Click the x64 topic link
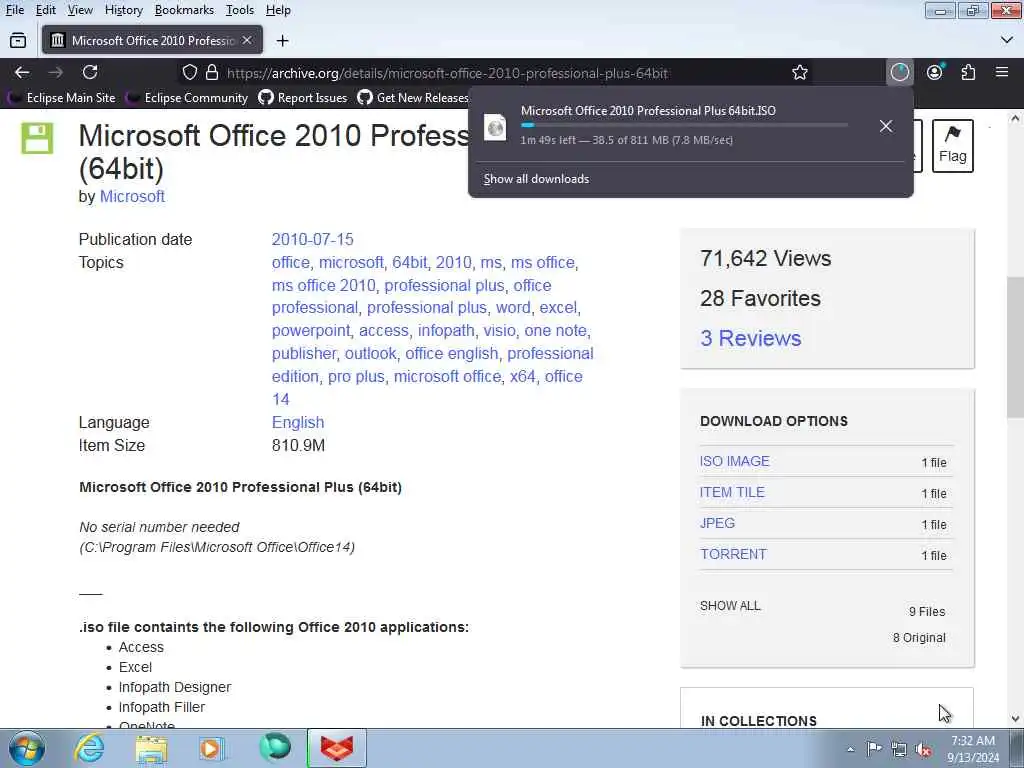Screen dimensions: 1024x768 pos(522,376)
